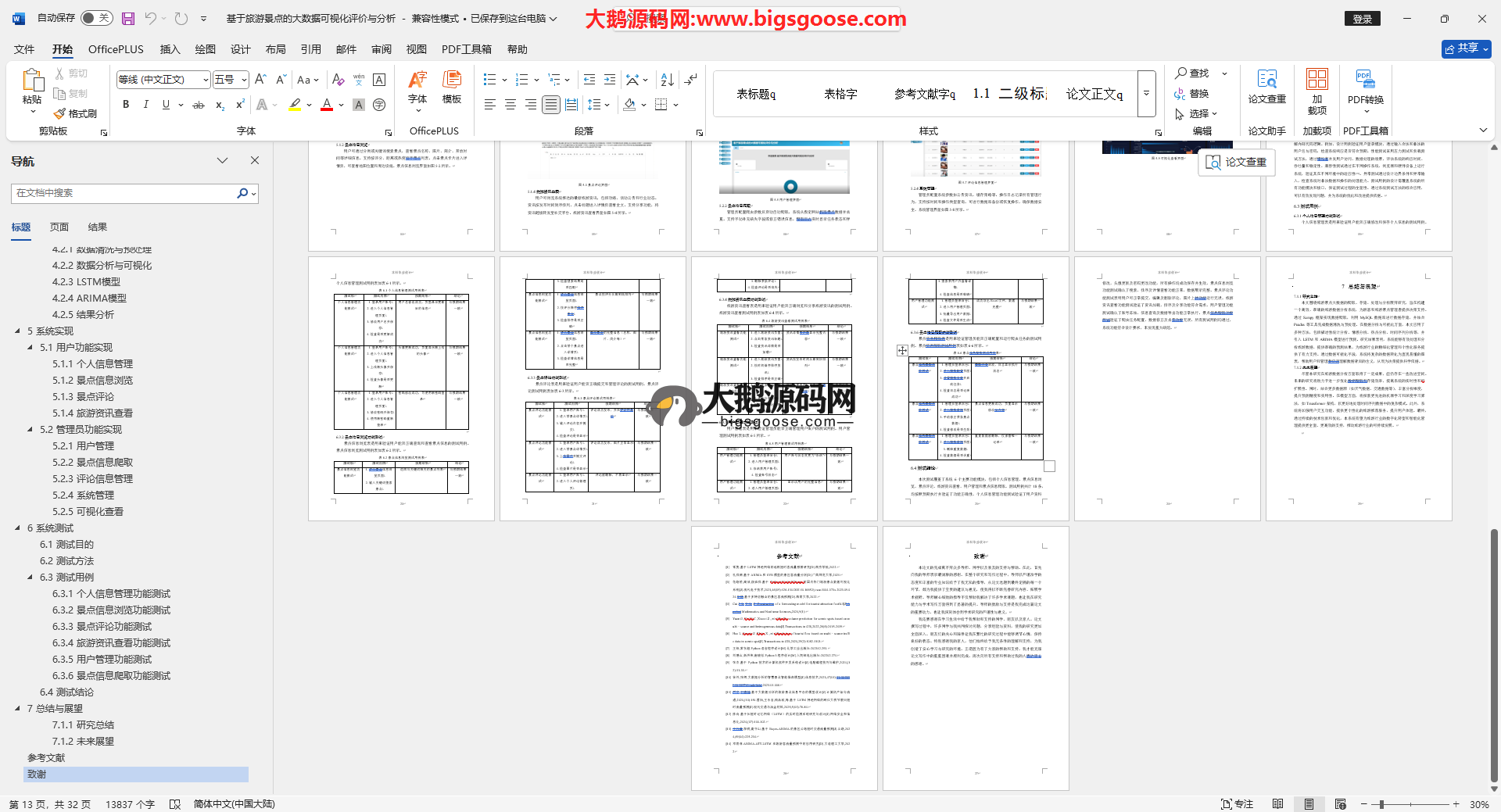Click the 共享 share button
1501x812 pixels.
[x=1466, y=48]
